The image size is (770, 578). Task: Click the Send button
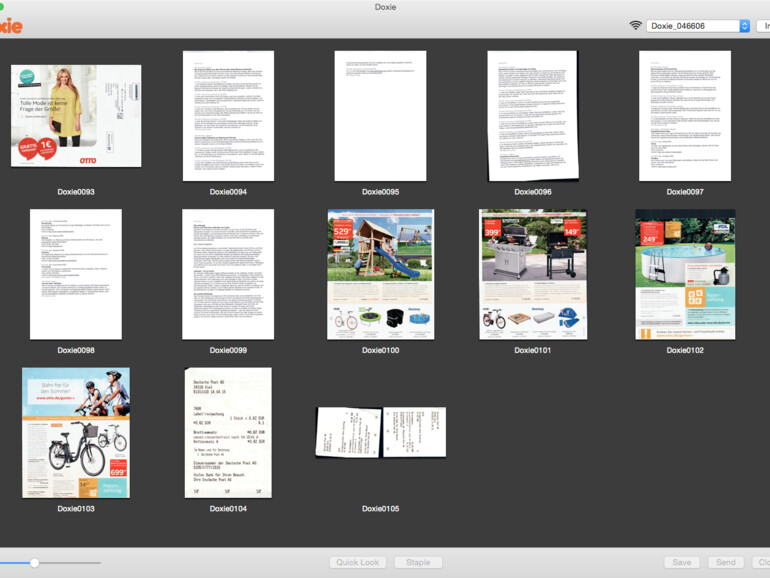(725, 562)
